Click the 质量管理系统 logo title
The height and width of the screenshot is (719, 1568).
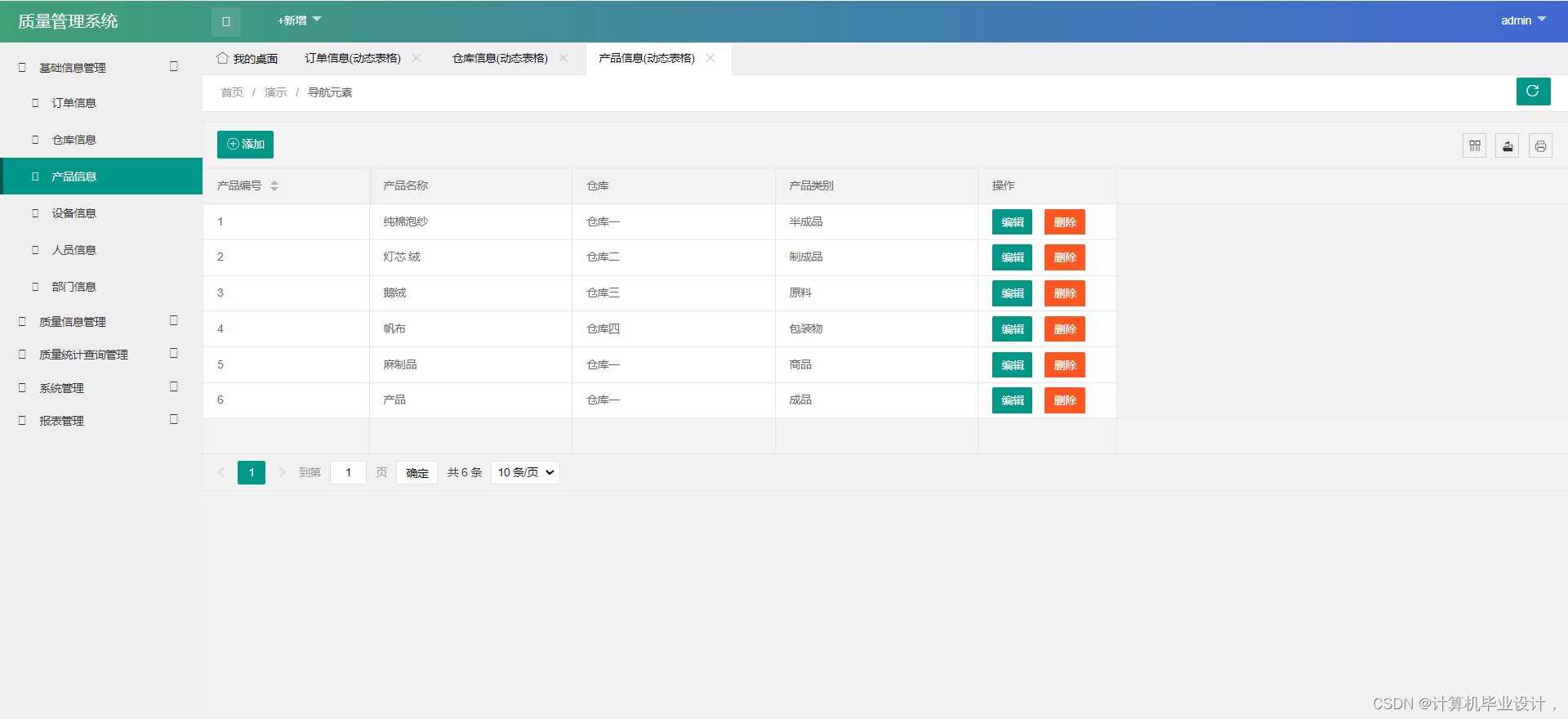click(x=68, y=21)
